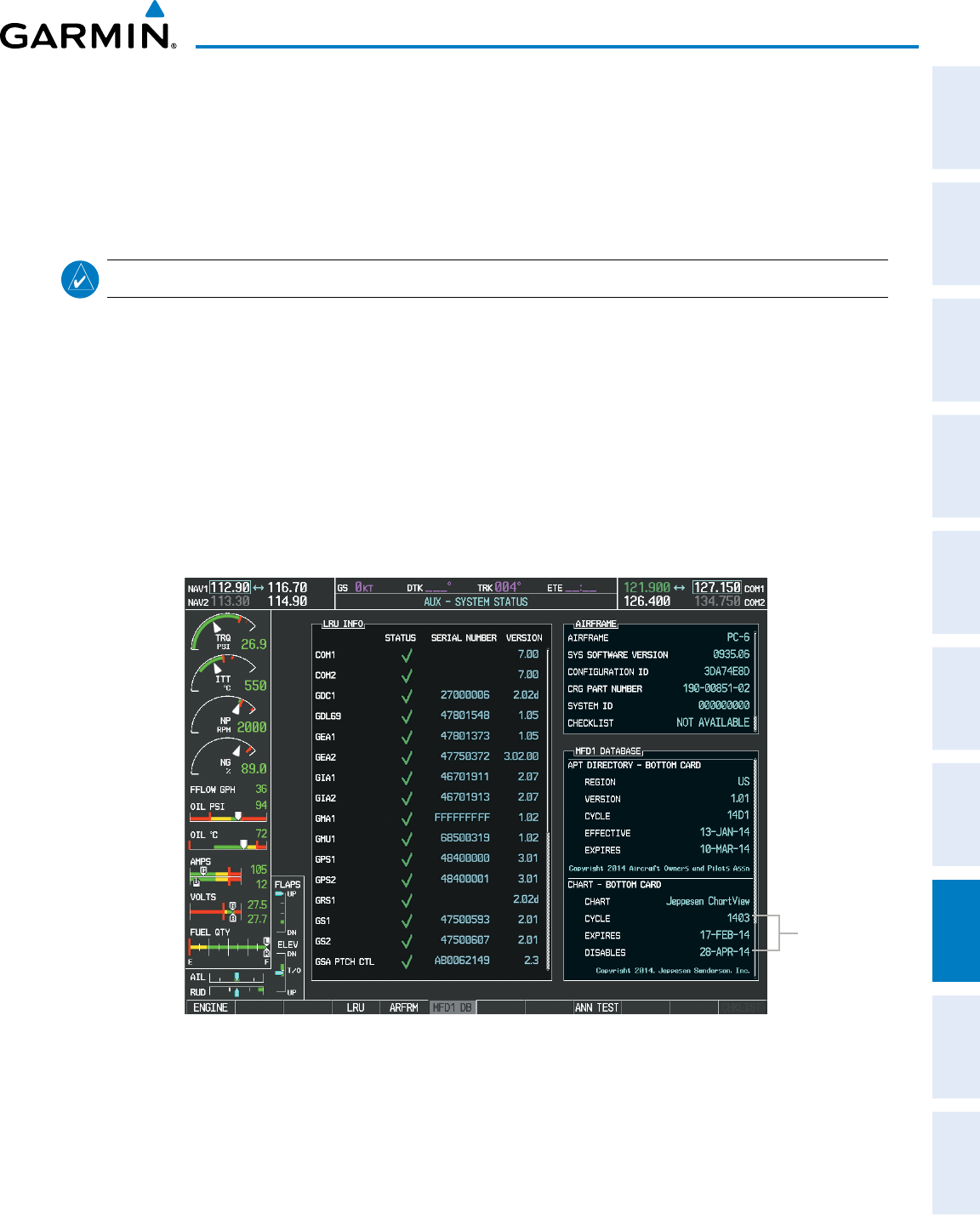Click the OIL PSI indicator bar

[x=228, y=817]
